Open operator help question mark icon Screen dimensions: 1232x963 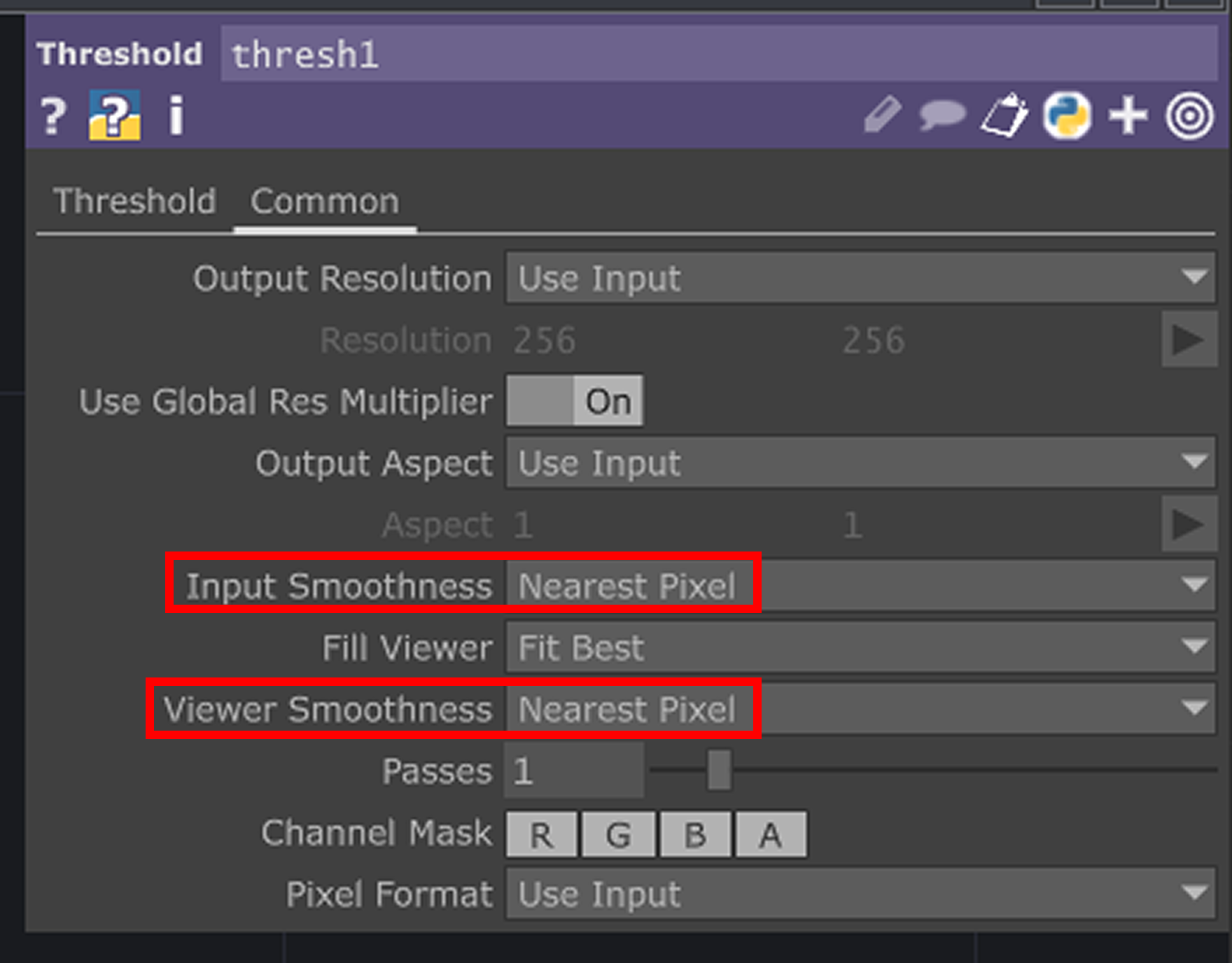tap(53, 115)
